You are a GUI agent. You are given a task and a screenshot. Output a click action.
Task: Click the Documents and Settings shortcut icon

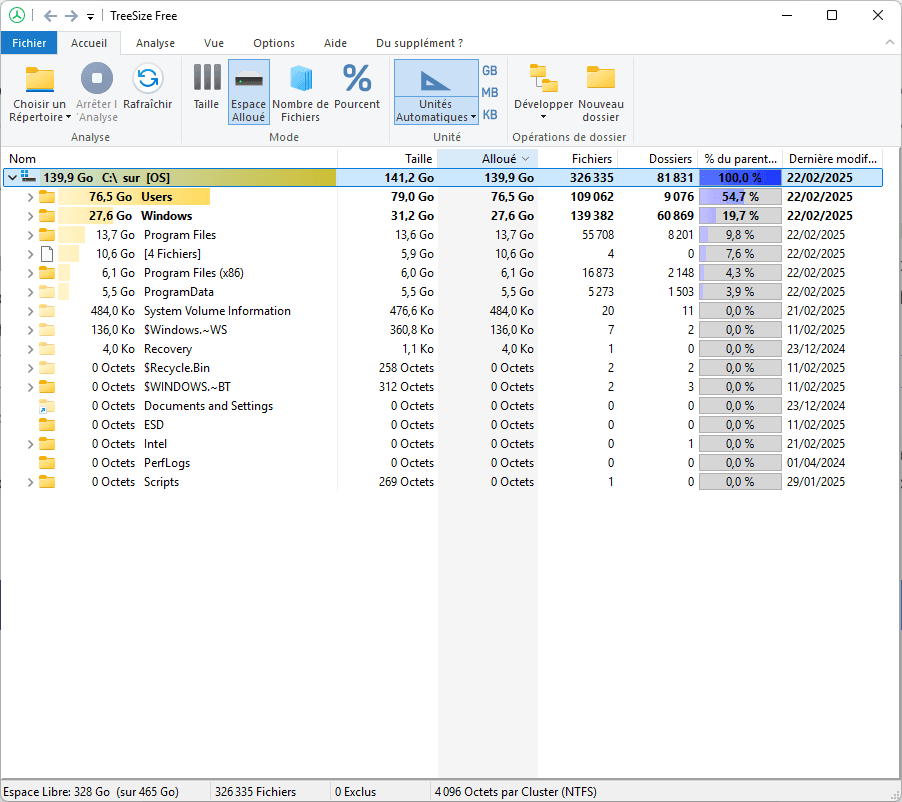tap(47, 406)
